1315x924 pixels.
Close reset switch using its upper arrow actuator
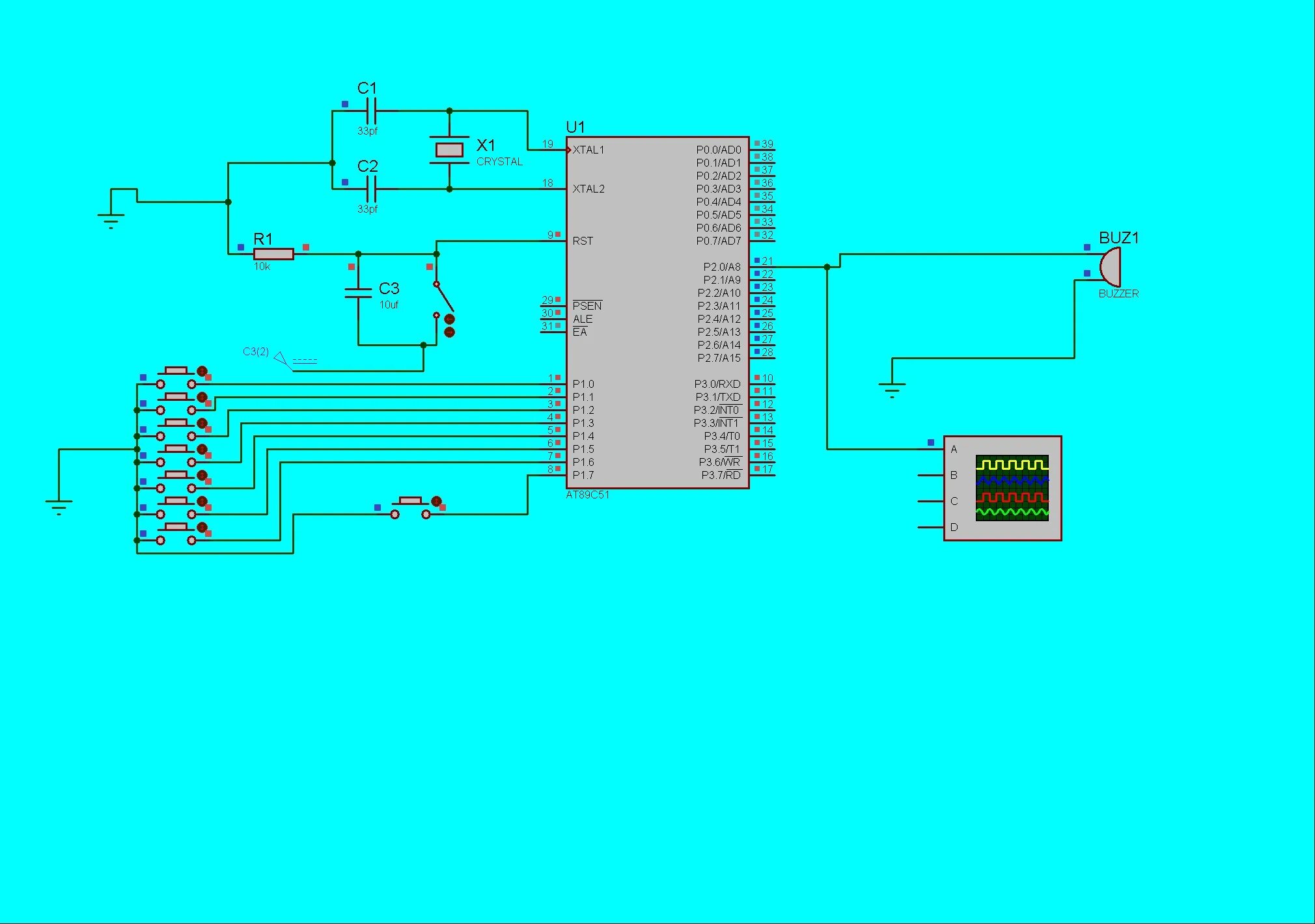click(449, 319)
